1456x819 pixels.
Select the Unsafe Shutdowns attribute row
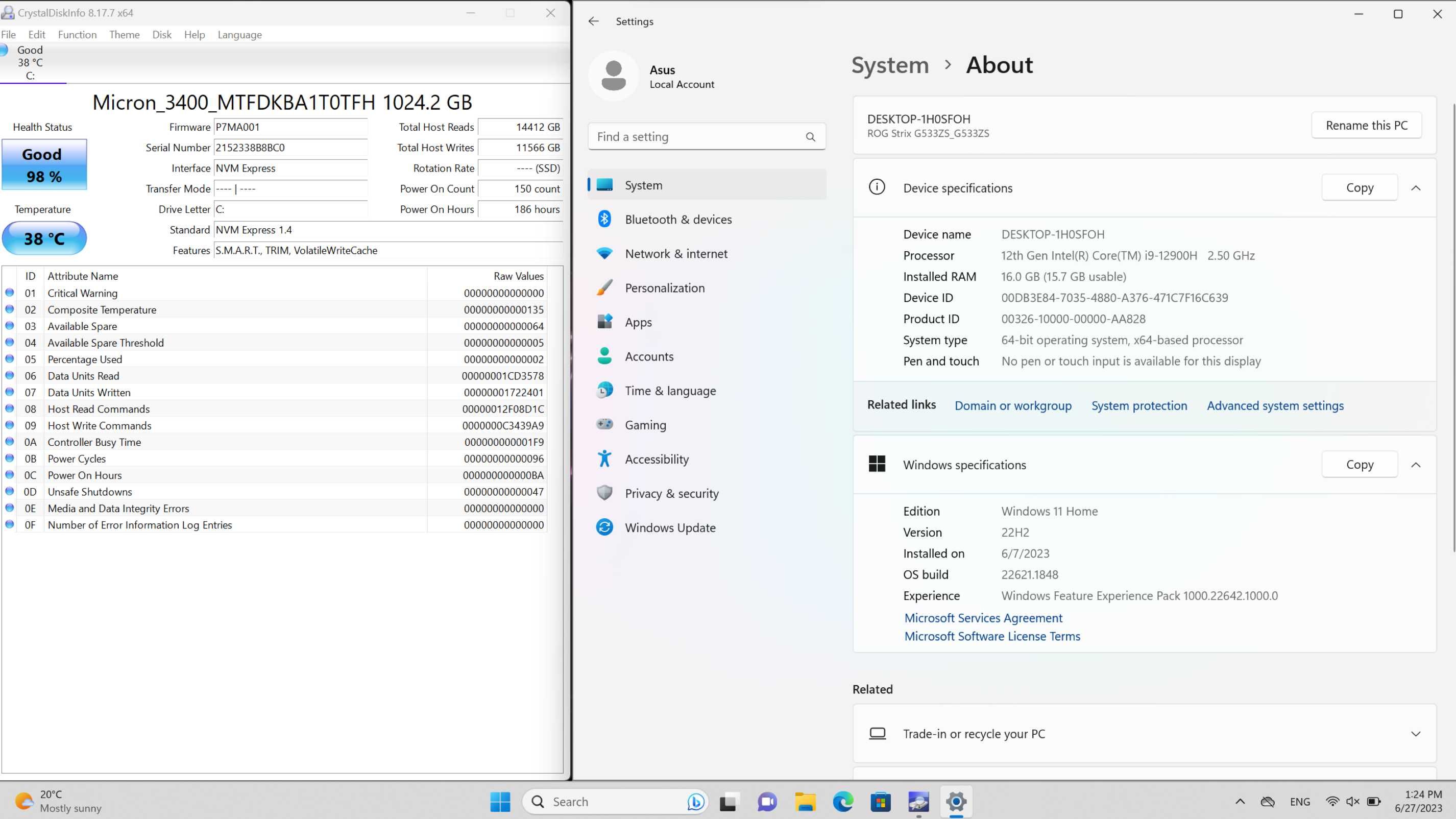275,492
